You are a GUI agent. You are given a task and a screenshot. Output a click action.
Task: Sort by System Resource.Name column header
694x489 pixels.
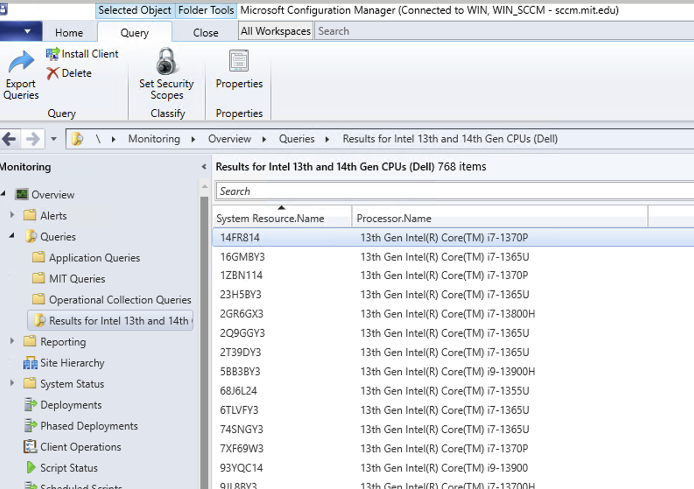click(x=282, y=216)
